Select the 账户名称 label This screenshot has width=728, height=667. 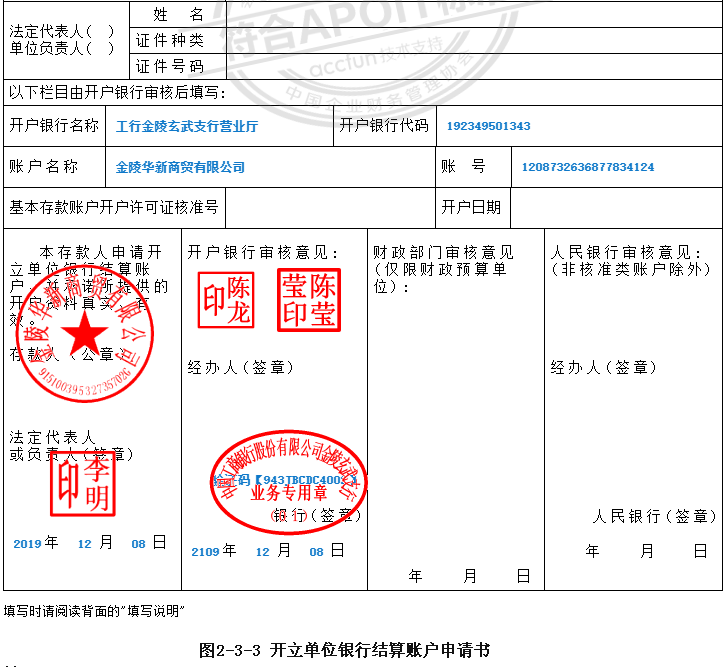tap(44, 166)
